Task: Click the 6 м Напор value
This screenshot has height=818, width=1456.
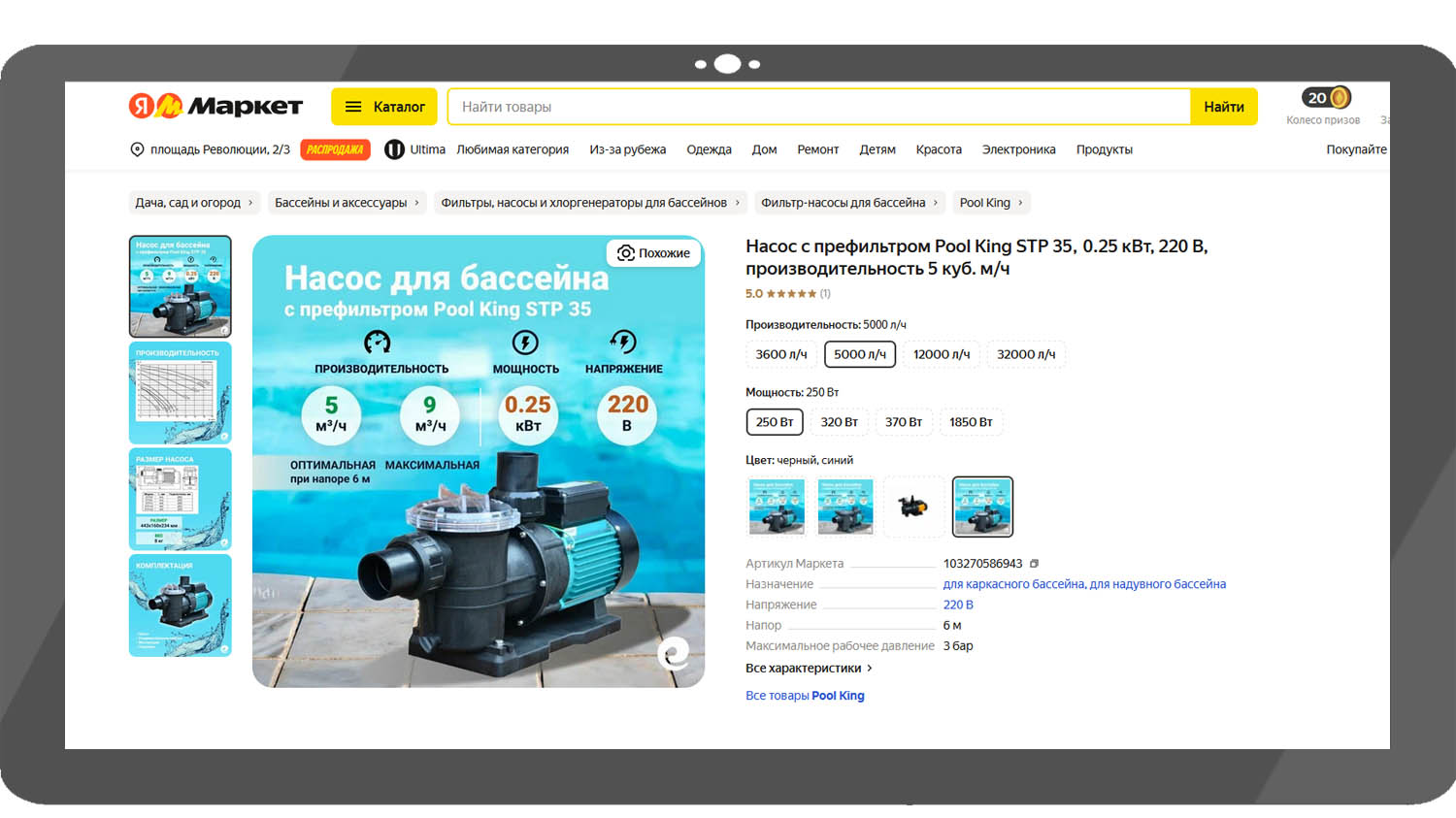Action: (952, 625)
